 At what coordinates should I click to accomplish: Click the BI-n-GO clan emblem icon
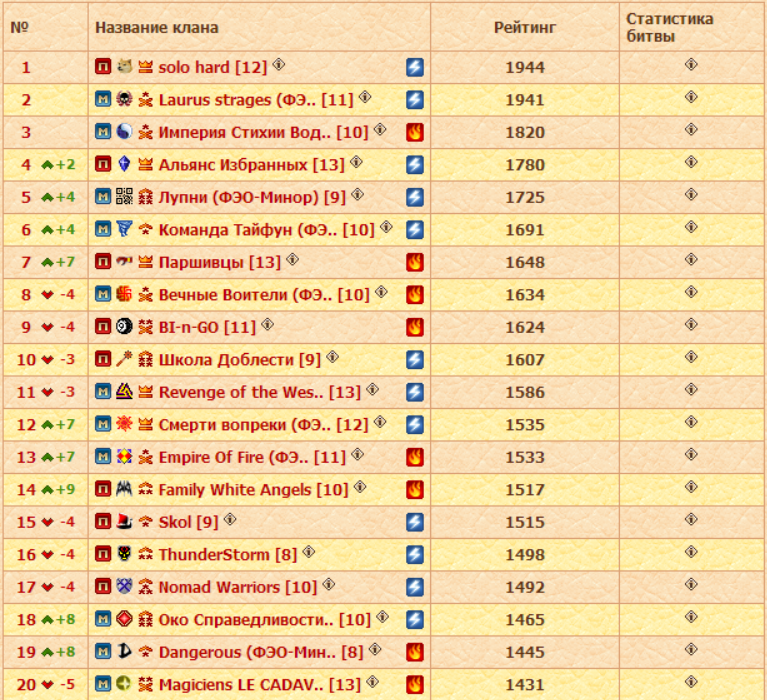tap(124, 327)
